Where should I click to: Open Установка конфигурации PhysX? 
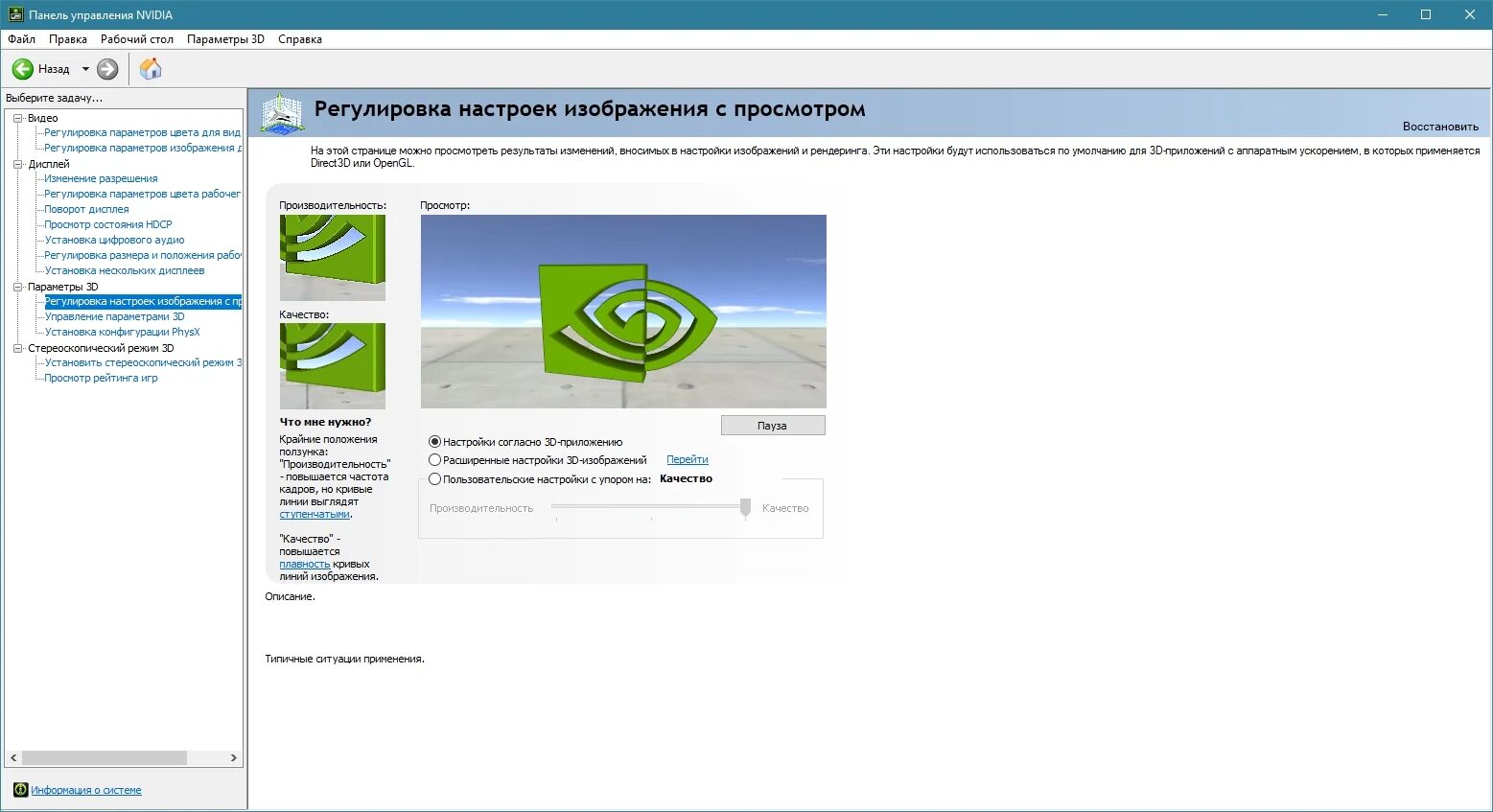point(122,332)
